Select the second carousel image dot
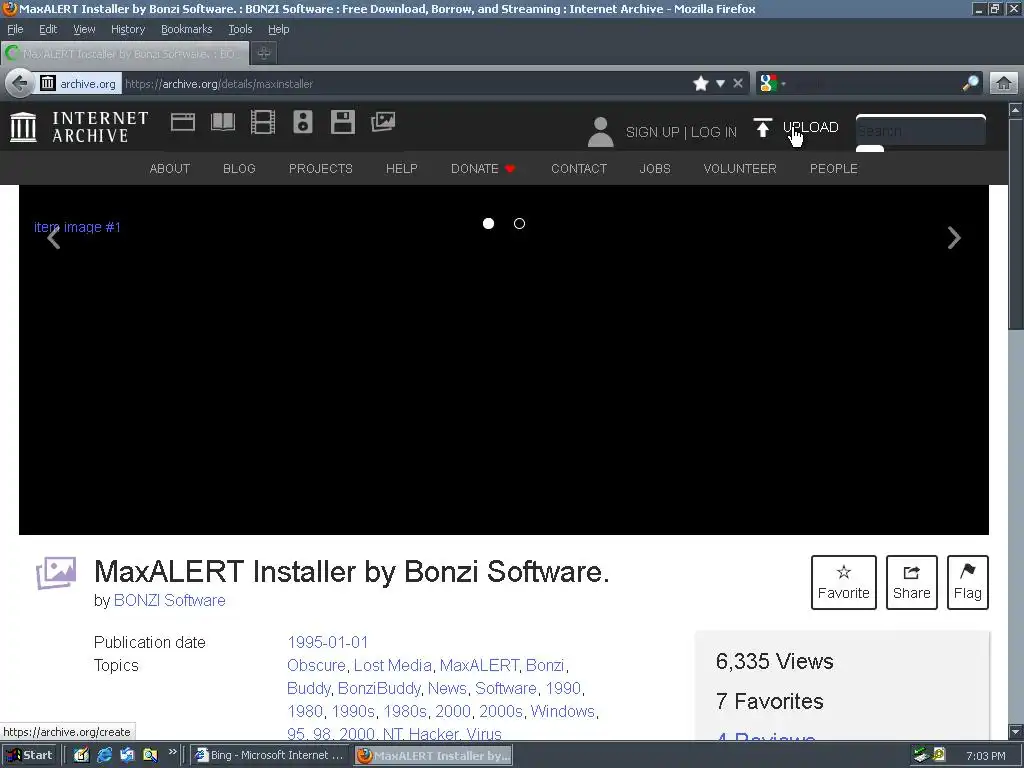Image resolution: width=1024 pixels, height=768 pixels. [519, 223]
